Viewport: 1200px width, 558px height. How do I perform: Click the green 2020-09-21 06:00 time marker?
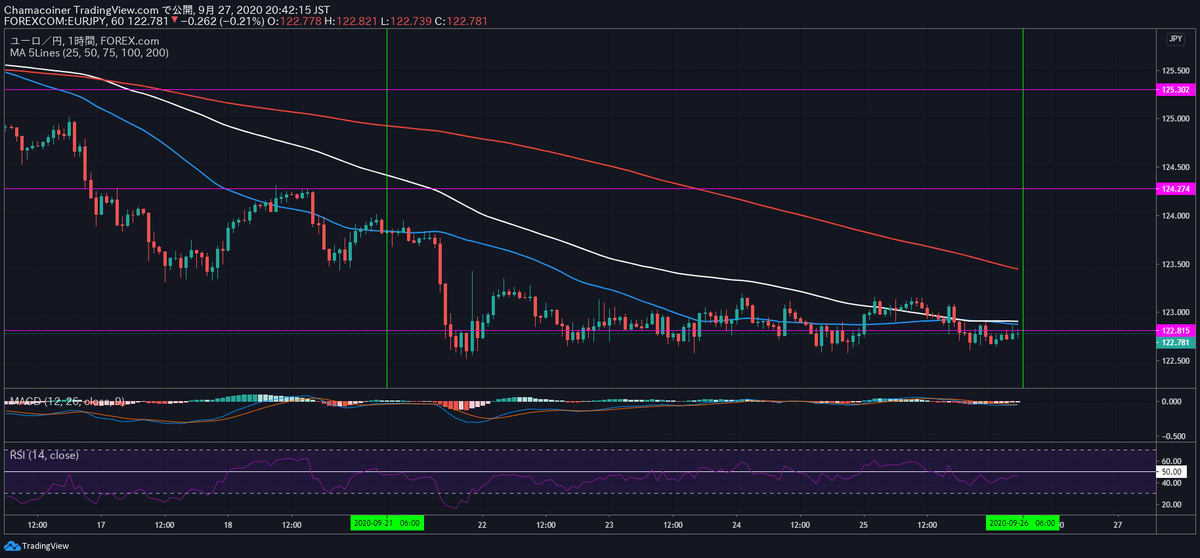387,522
